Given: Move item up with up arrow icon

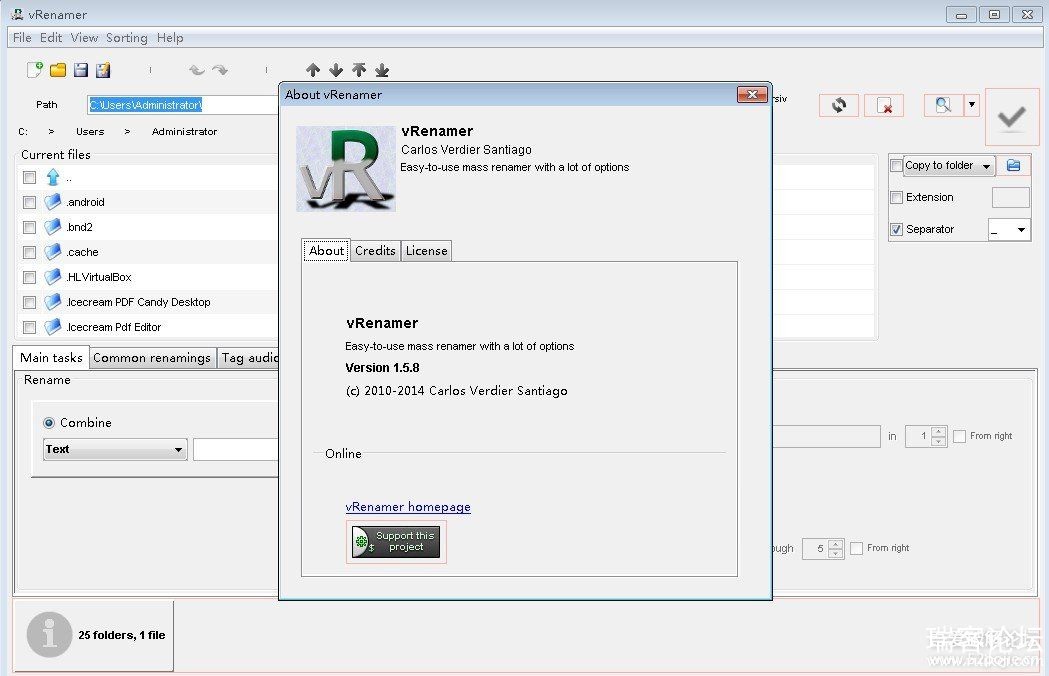Looking at the screenshot, I should tap(312, 70).
